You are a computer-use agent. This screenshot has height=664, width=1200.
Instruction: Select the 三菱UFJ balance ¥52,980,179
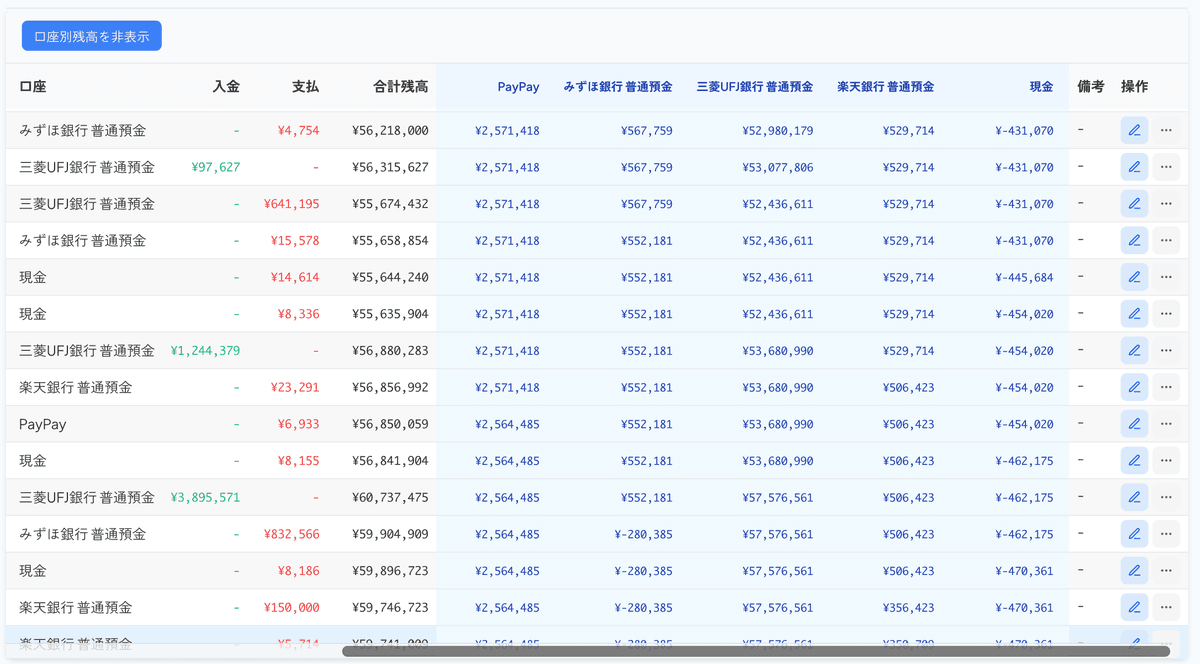tap(778, 130)
